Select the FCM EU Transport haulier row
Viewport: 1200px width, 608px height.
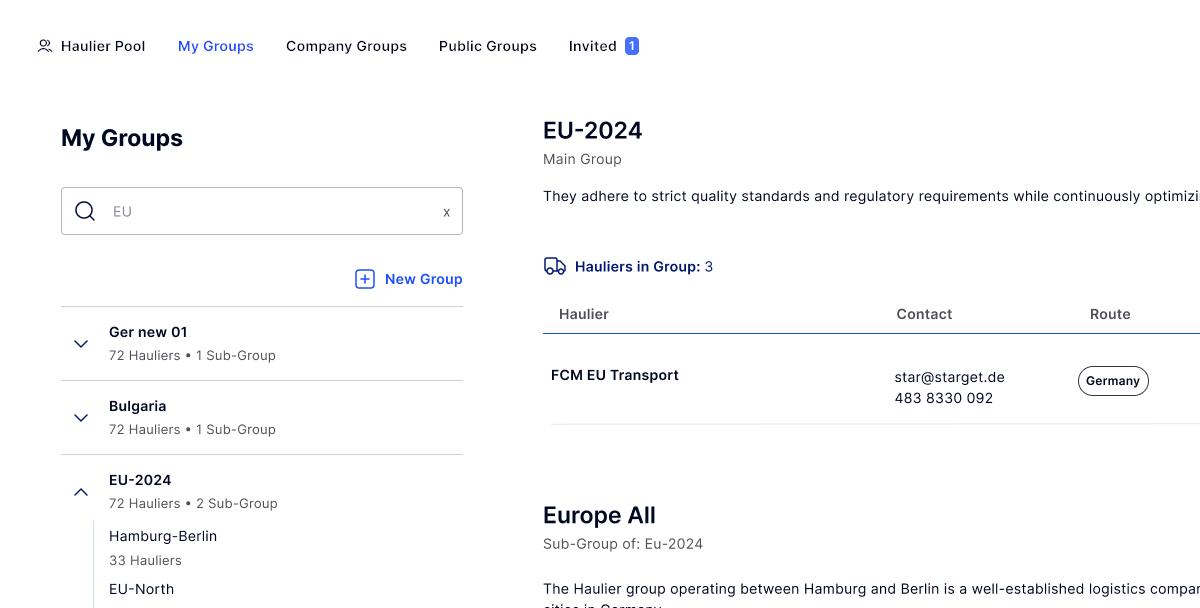click(615, 375)
